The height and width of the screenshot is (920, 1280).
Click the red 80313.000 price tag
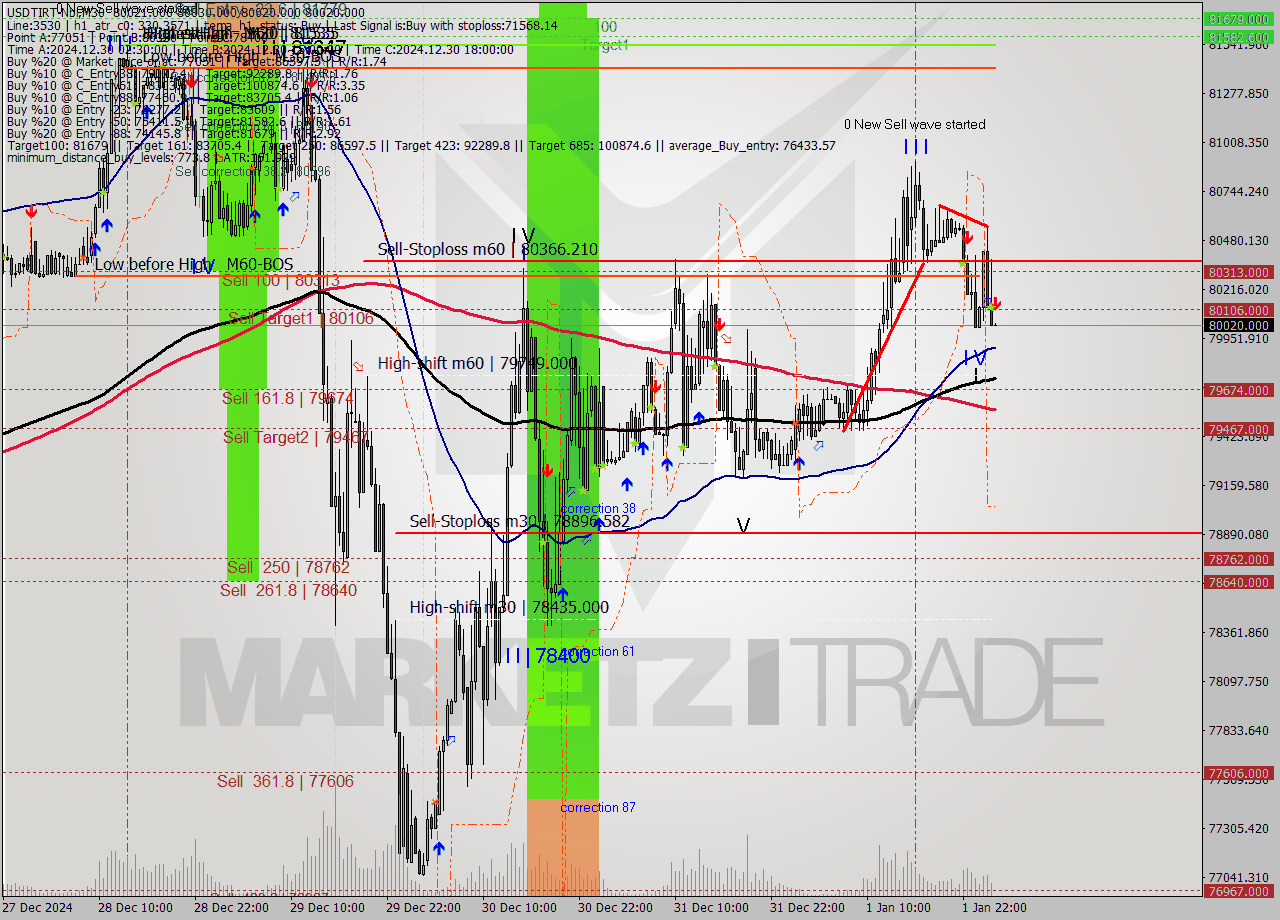click(x=1240, y=271)
